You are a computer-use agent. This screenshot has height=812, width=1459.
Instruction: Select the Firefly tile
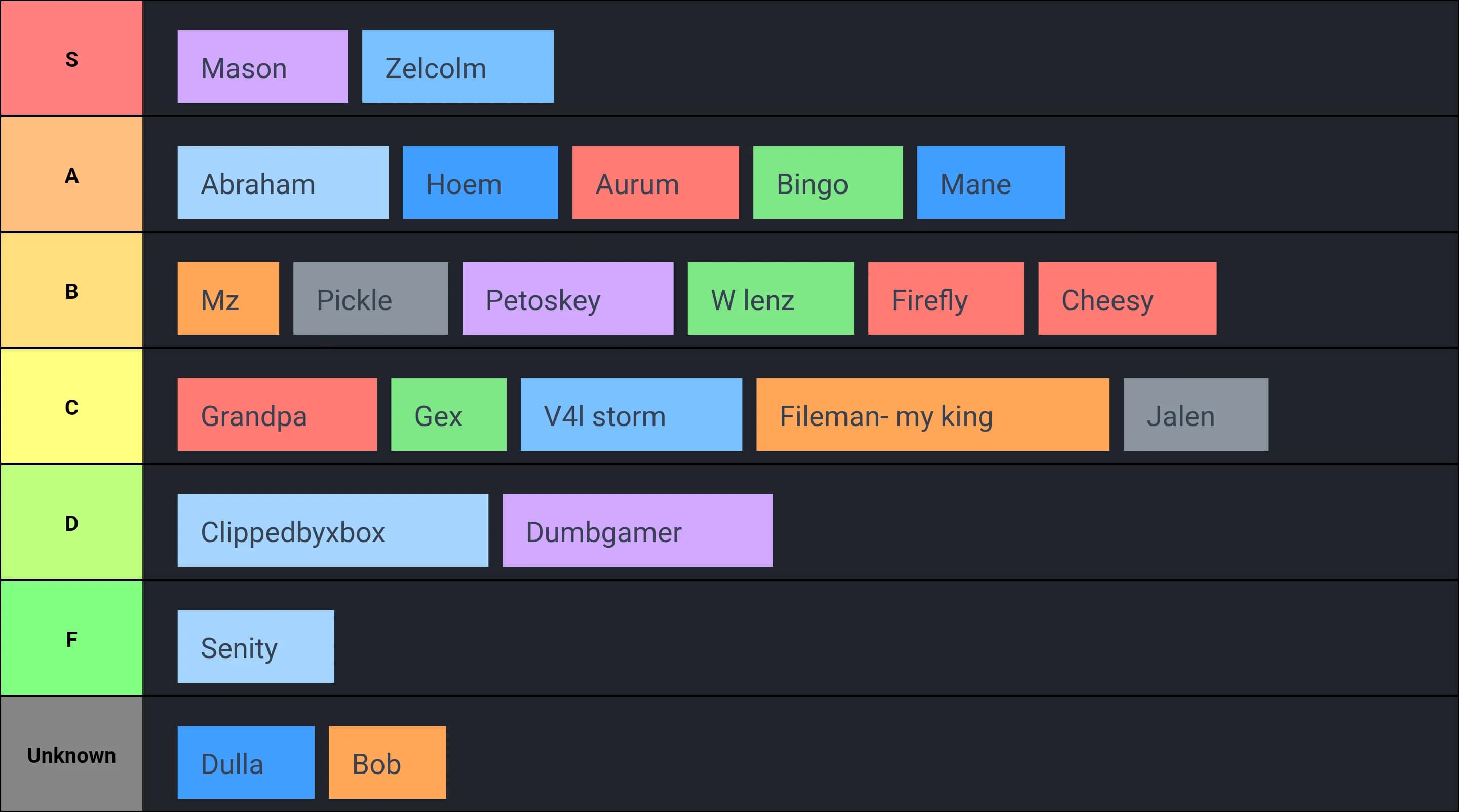(946, 298)
